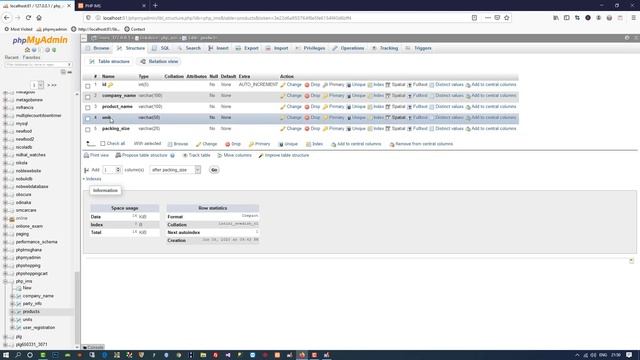Click Remove from central columns
This screenshot has width=640, height=360.
pos(421,144)
